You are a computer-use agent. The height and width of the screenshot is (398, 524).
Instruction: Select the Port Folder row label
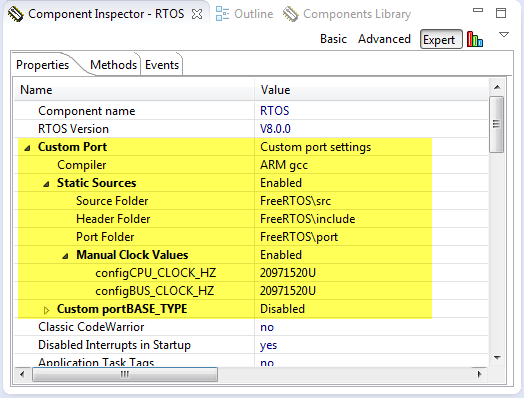click(105, 237)
